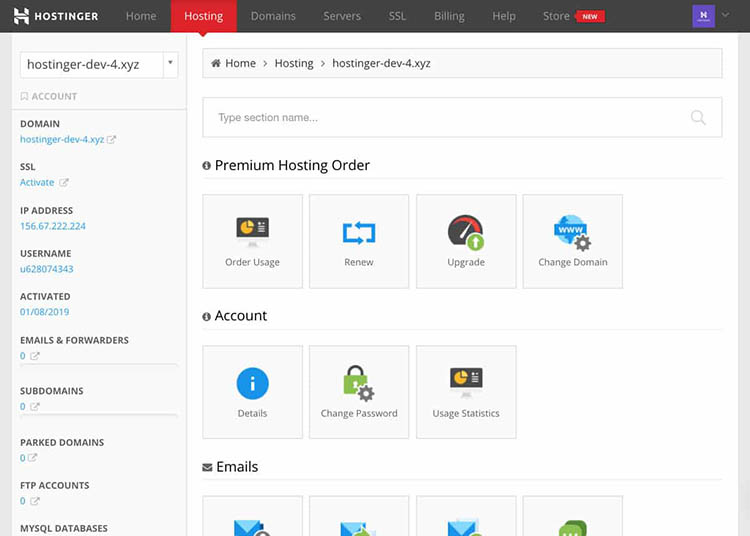Click Parked Domains external link icon

pos(32,458)
